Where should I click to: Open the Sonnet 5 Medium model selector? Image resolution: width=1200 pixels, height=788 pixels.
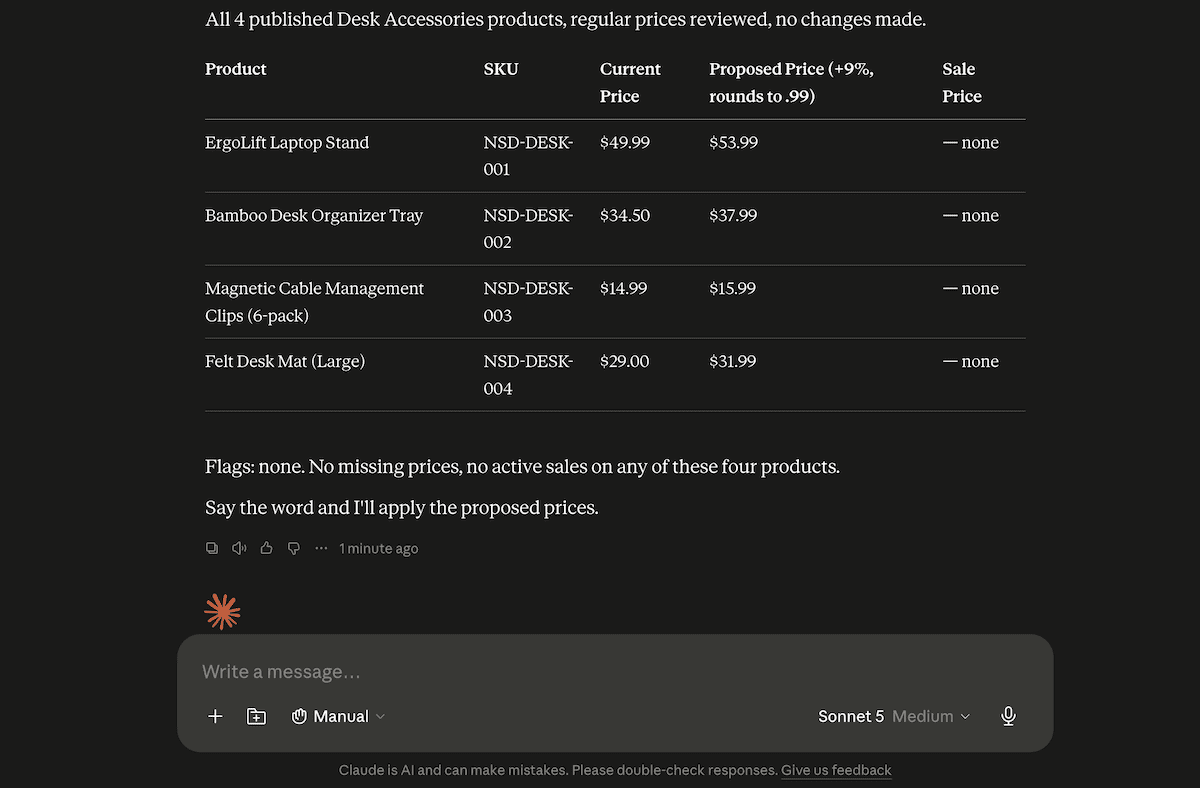coord(894,716)
